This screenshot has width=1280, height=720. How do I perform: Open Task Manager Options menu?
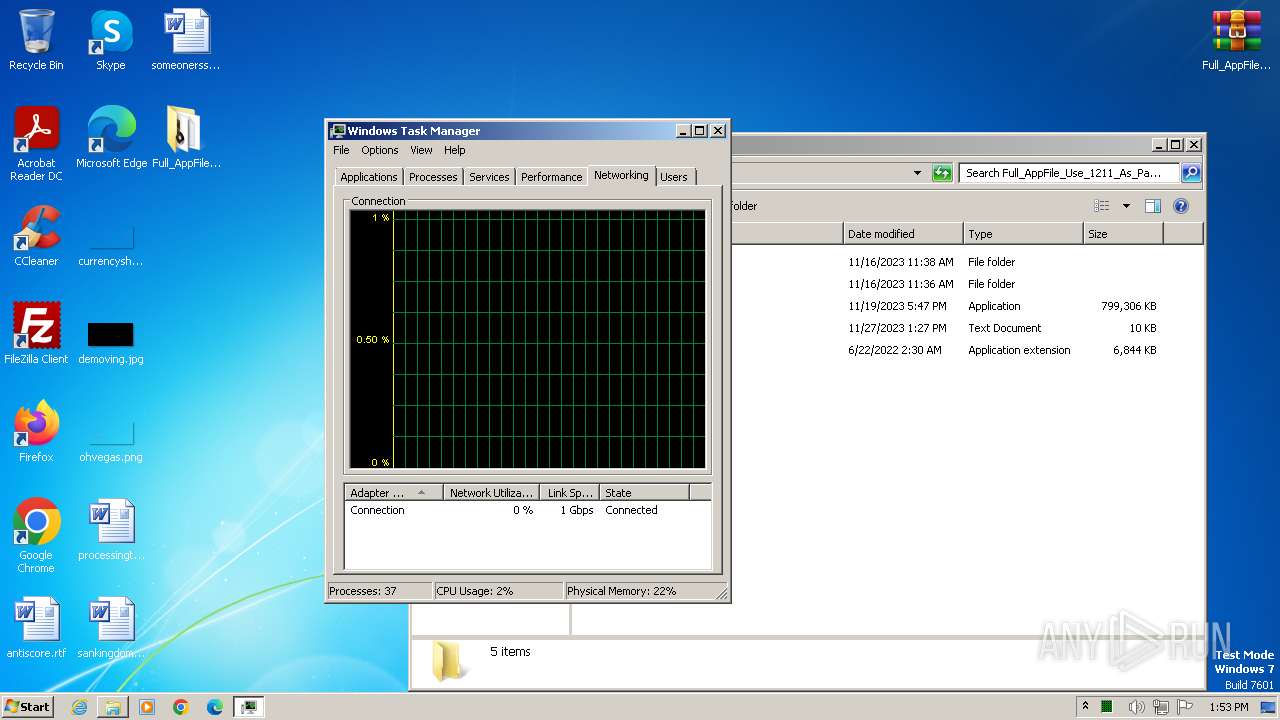[x=380, y=150]
